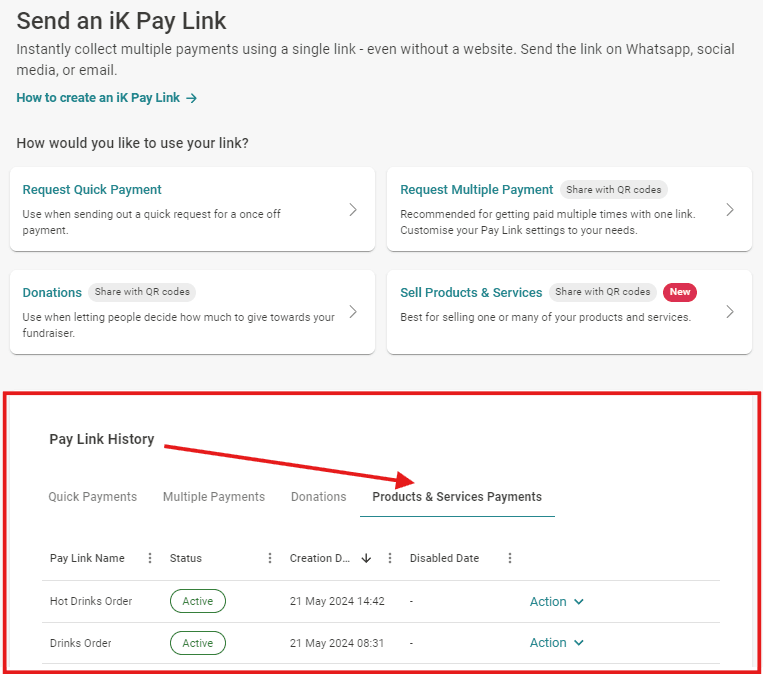Click the Request Multiple Payment chevron arrow
Viewport: 763px width, 674px height.
point(730,209)
